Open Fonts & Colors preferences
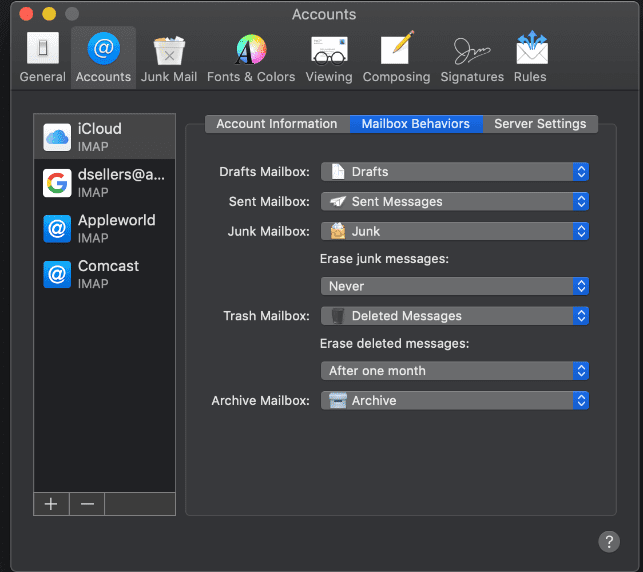This screenshot has height=572, width=643. (x=251, y=58)
